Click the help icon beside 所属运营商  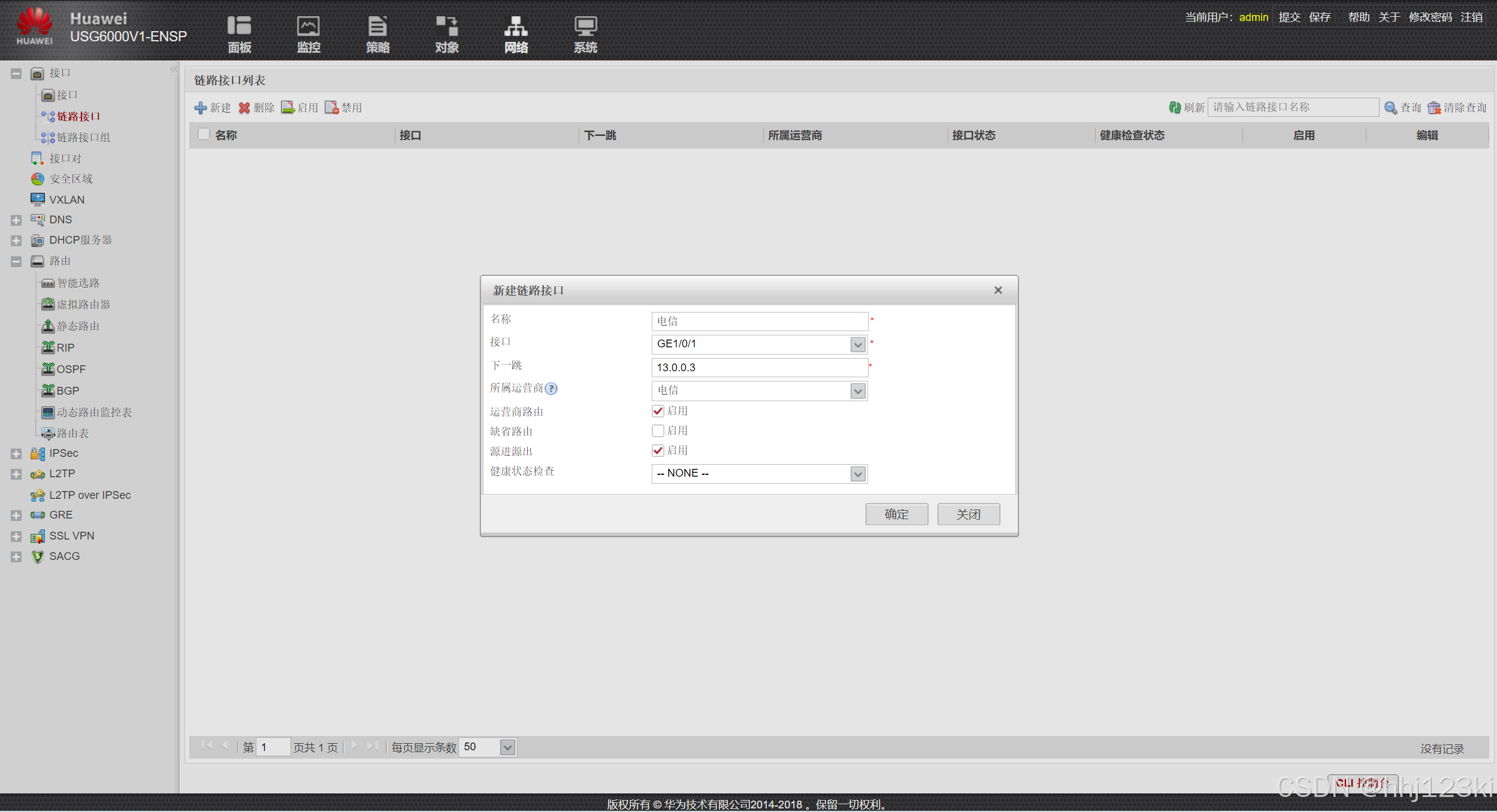point(551,389)
